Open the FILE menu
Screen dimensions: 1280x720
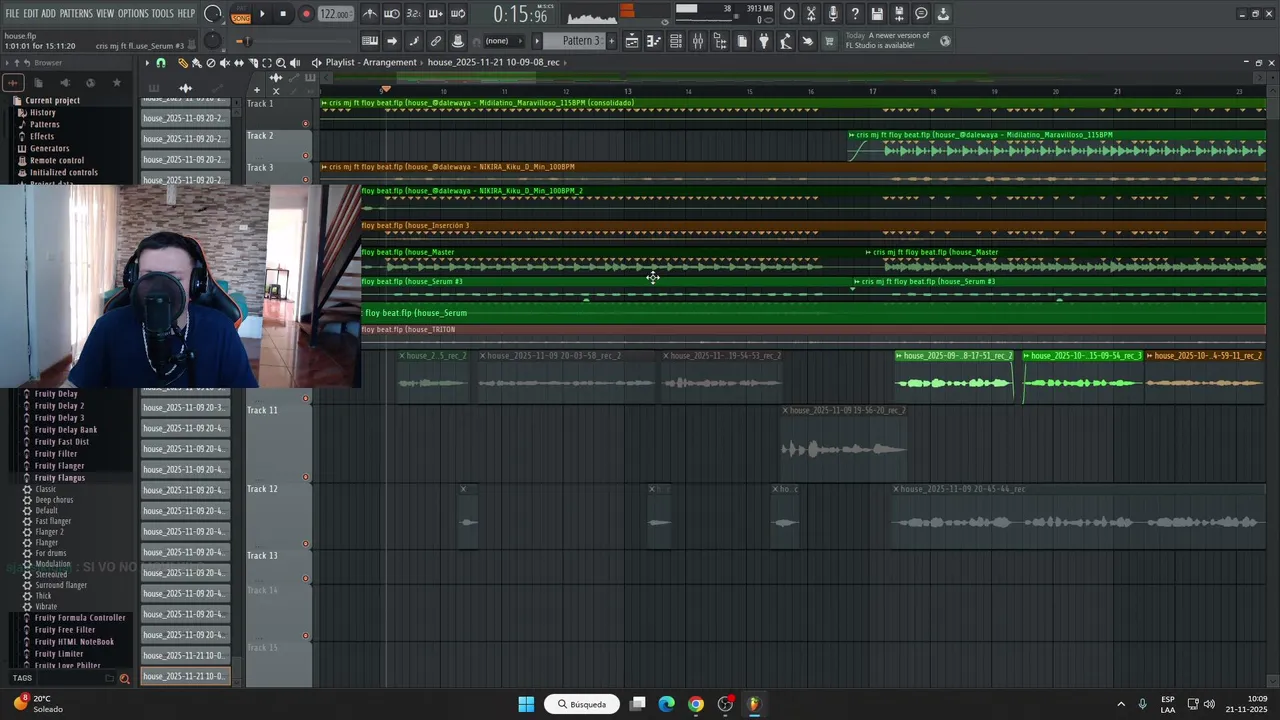pos(12,14)
